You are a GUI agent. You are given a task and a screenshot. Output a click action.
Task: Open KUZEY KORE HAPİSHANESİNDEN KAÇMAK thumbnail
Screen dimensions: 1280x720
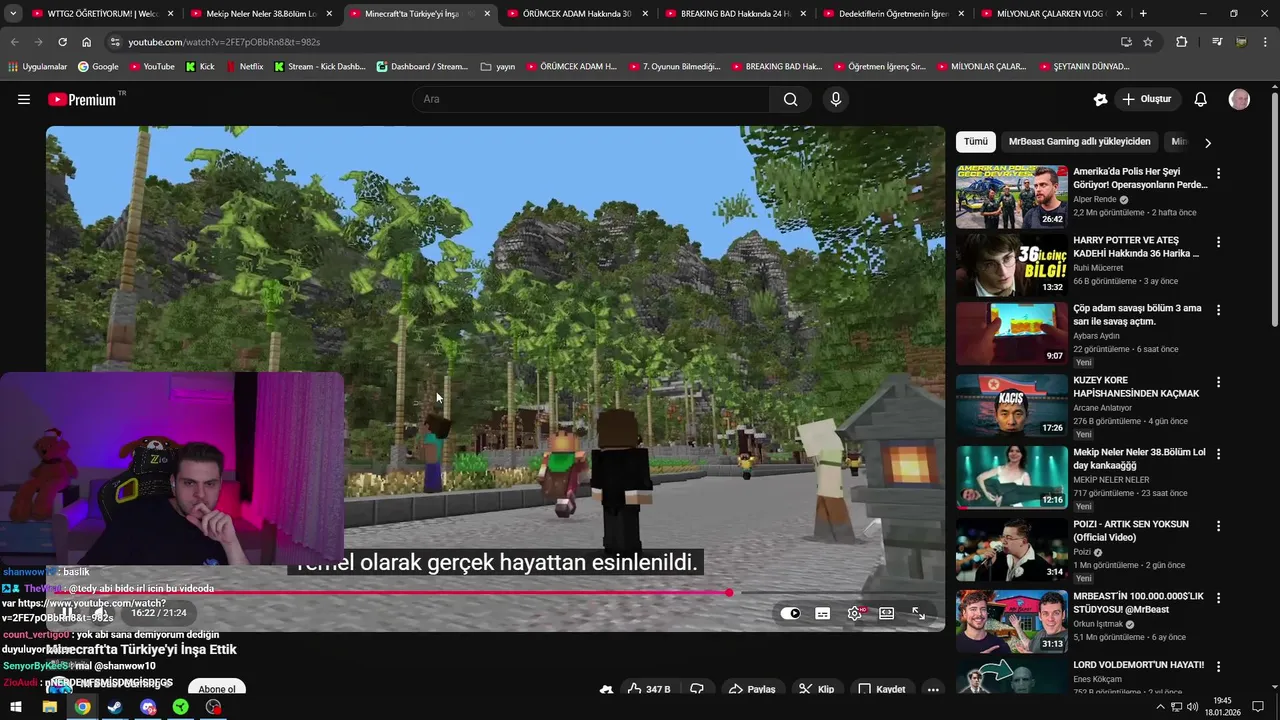[x=1012, y=405]
